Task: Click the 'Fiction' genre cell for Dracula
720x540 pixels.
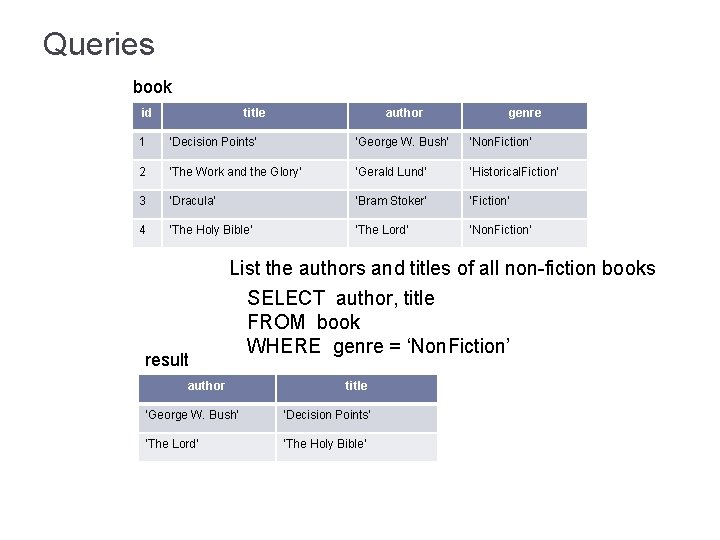Action: click(x=490, y=201)
